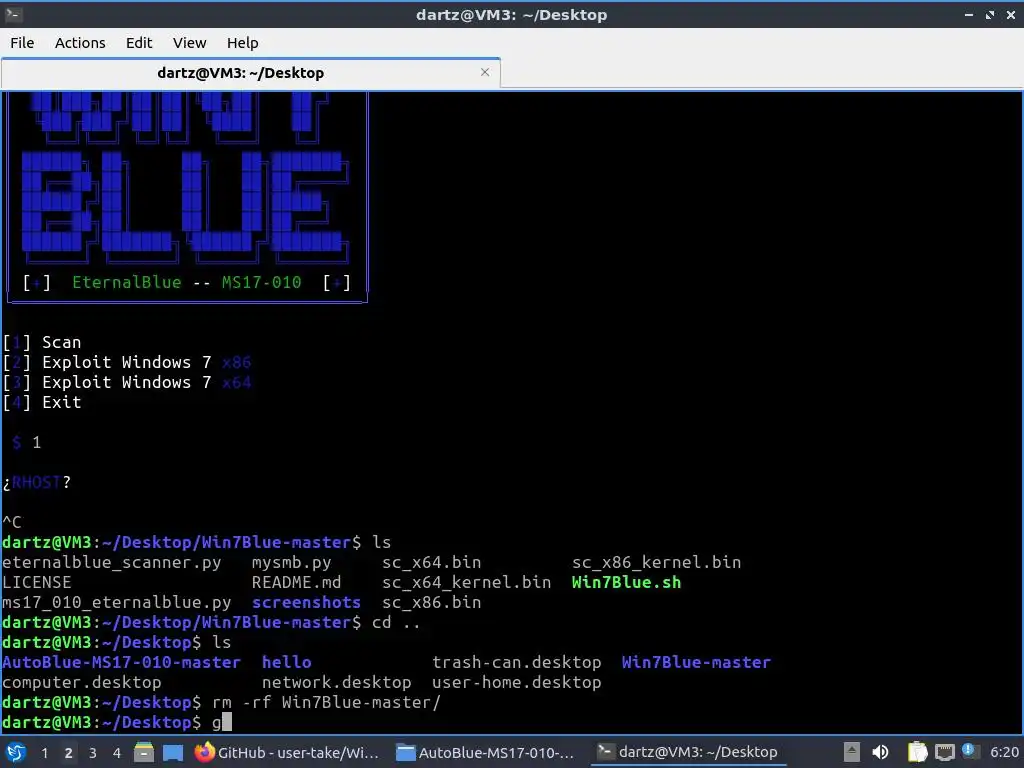The height and width of the screenshot is (768, 1024).
Task: Click the eternalblue_scanner.py file name
Action: click(x=112, y=562)
